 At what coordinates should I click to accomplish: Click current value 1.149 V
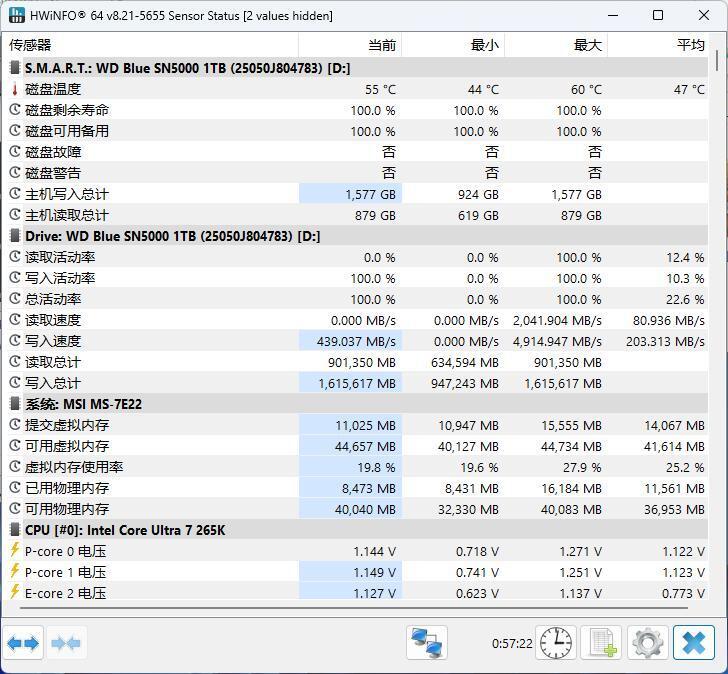(x=375, y=573)
